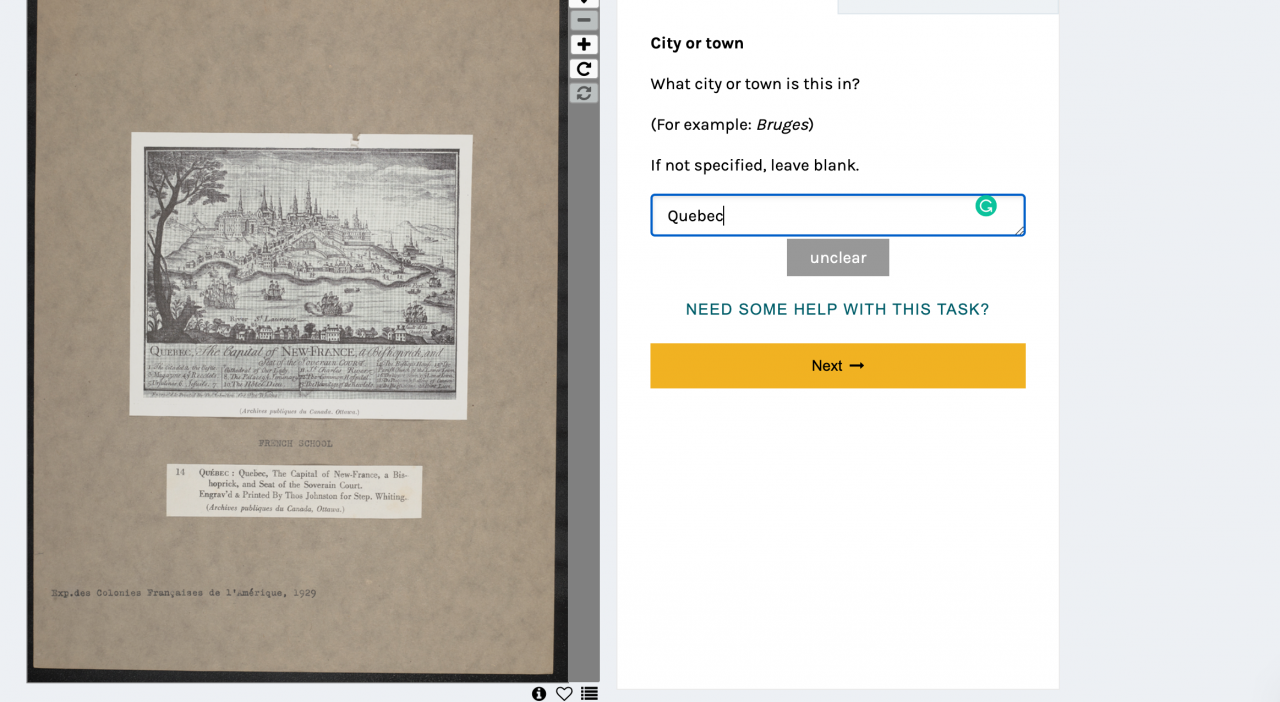Zoom out with the minus button
1280x702 pixels.
coord(584,20)
